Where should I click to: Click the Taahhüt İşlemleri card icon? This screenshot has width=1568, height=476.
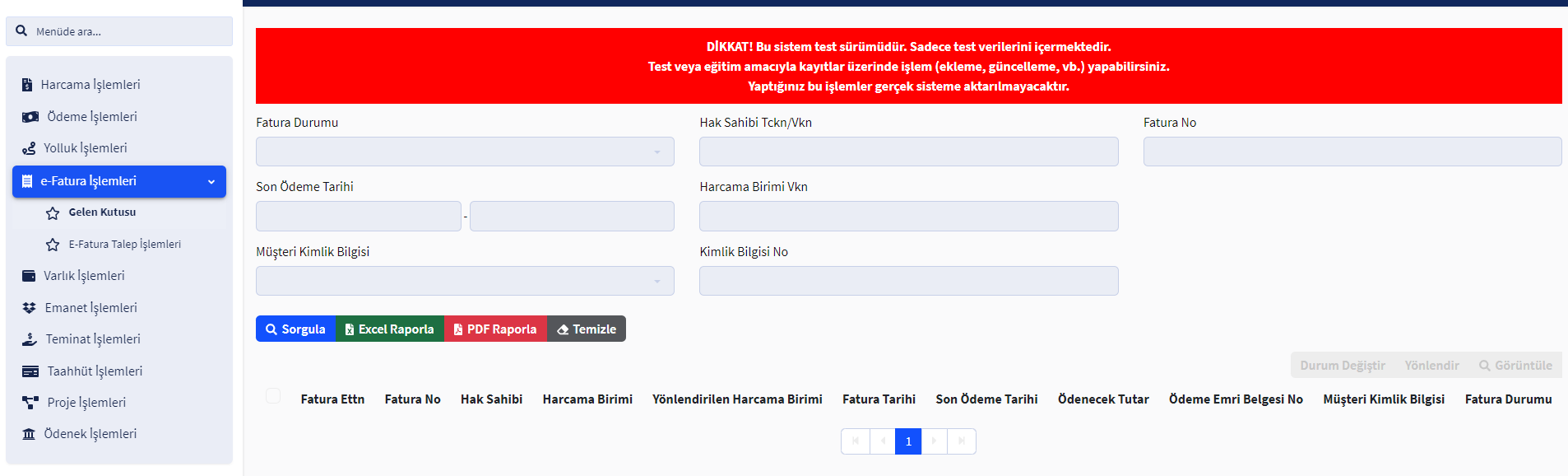click(x=30, y=371)
